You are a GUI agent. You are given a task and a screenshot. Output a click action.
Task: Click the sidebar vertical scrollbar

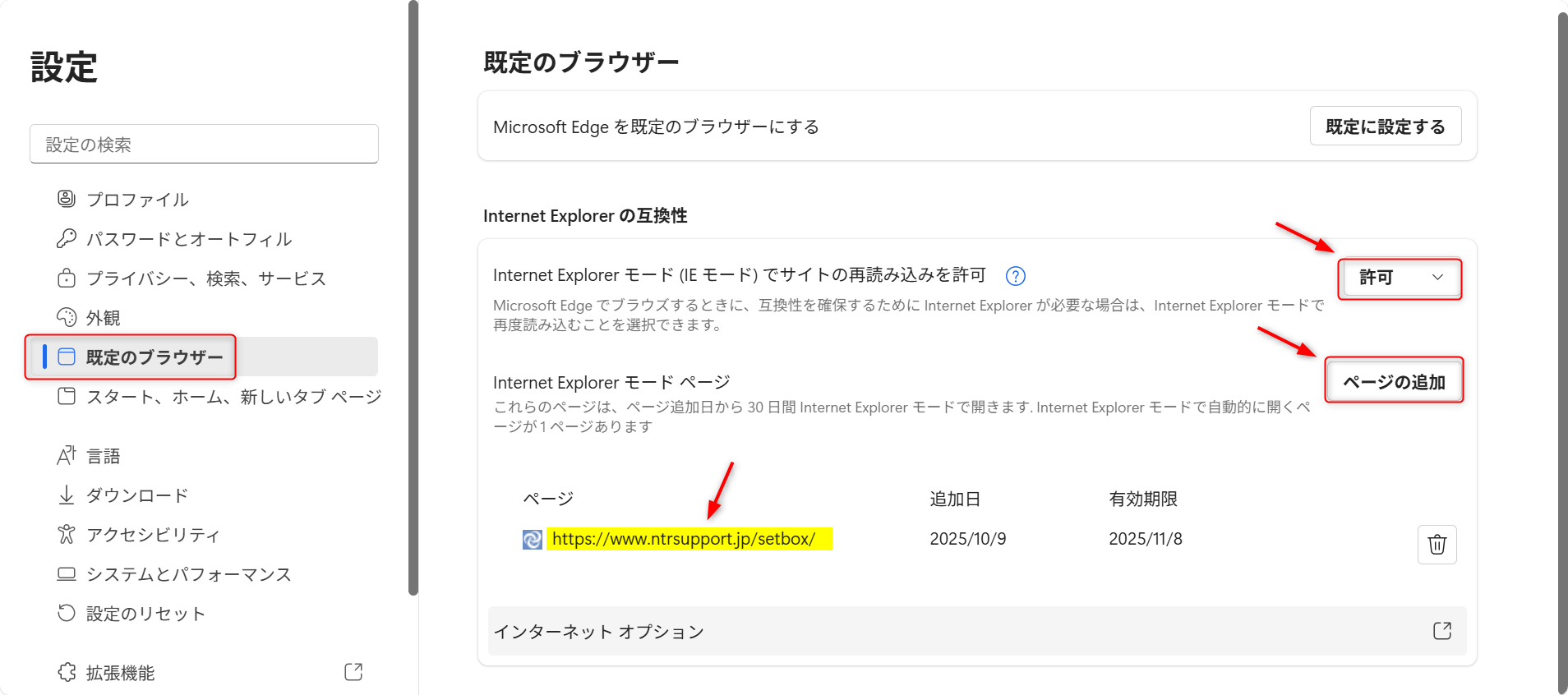[x=413, y=296]
